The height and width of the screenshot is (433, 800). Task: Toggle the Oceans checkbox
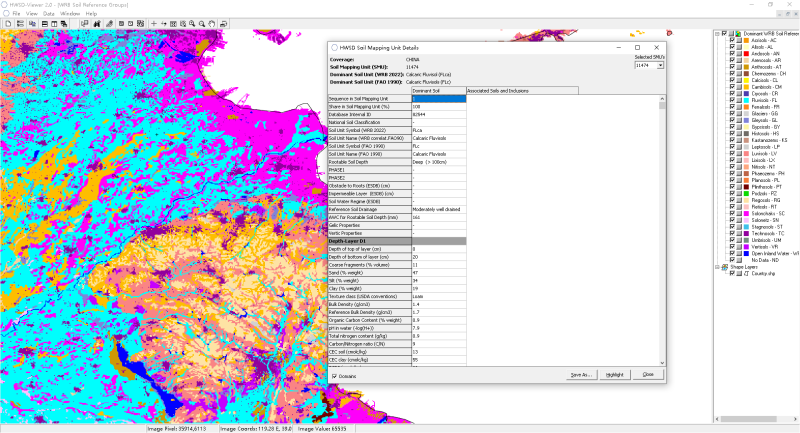[x=334, y=376]
